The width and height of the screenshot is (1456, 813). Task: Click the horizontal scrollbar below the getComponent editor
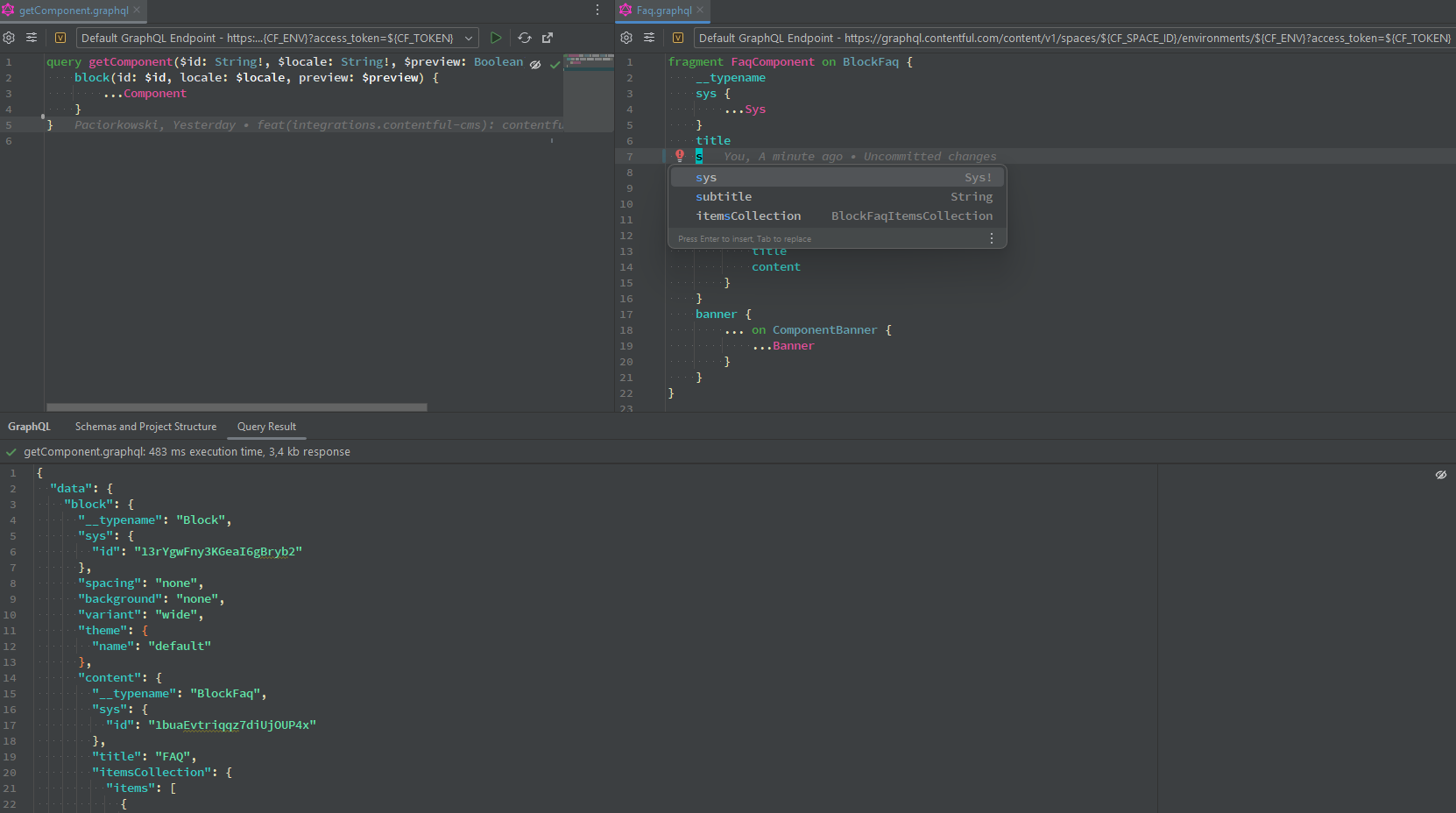click(x=237, y=406)
